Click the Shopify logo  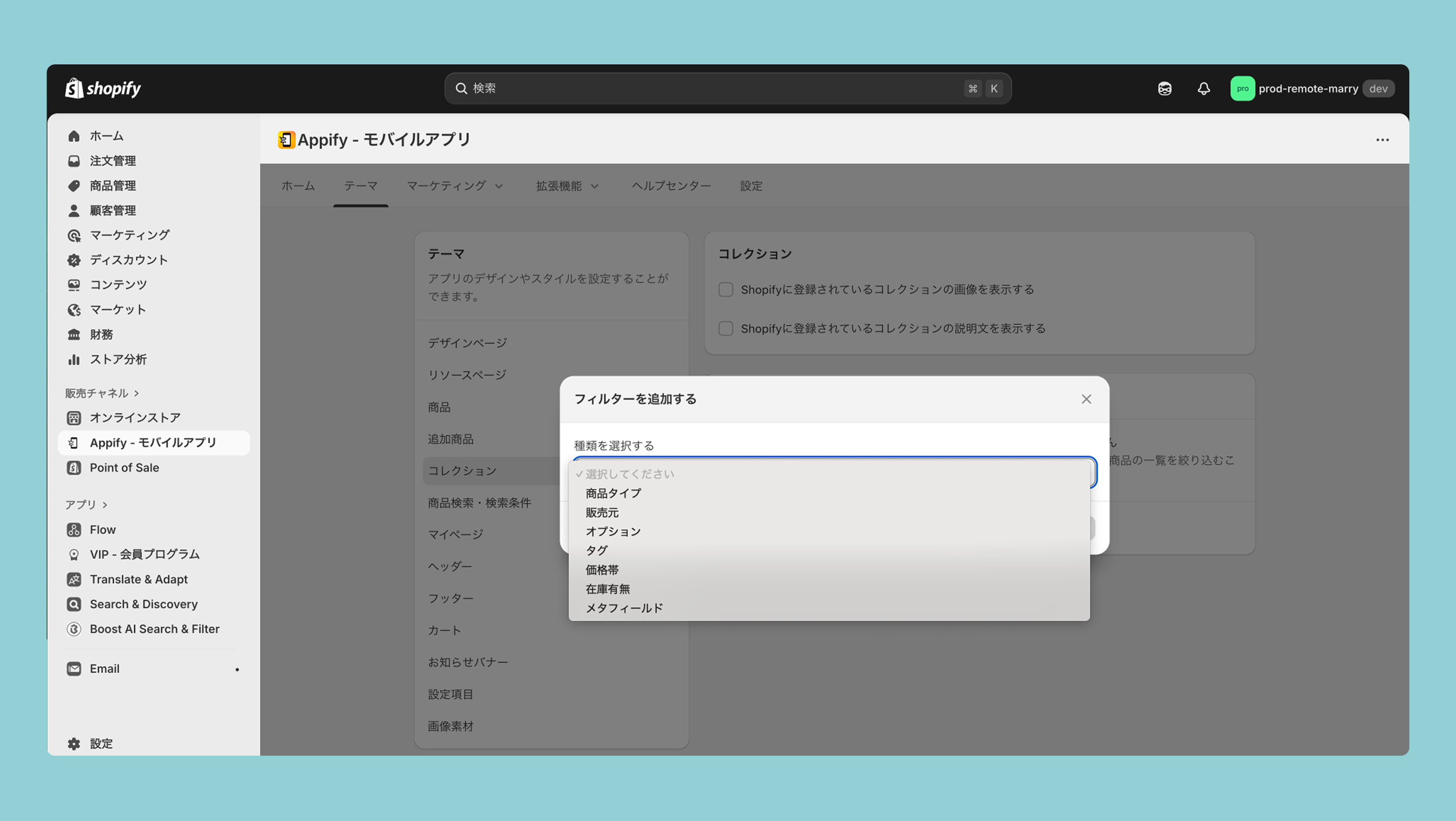pos(103,88)
